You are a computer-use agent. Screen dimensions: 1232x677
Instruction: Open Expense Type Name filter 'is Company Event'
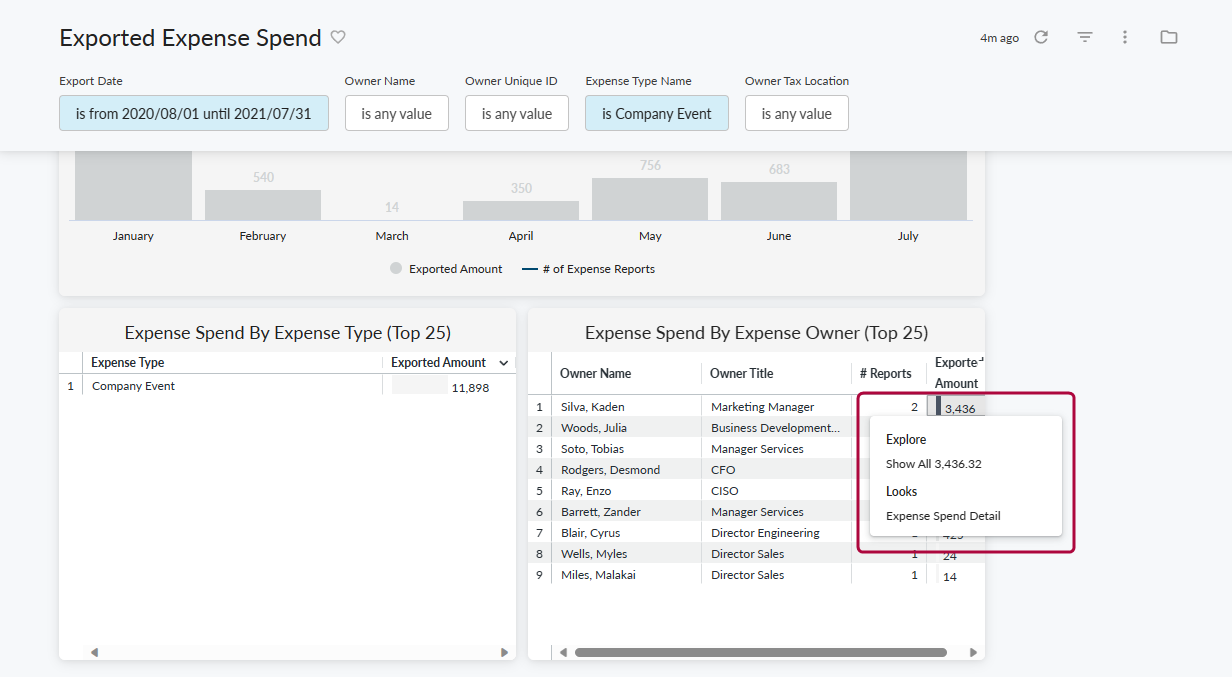(656, 114)
